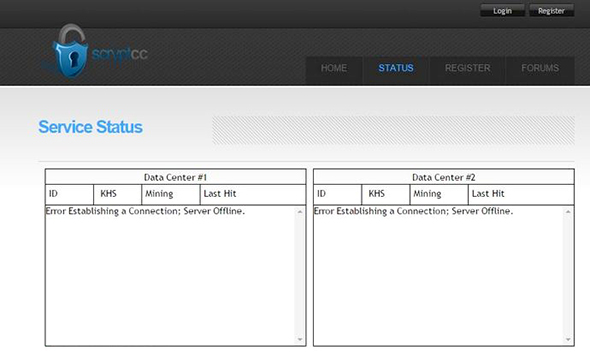The height and width of the screenshot is (362, 590).
Task: Click Data Center #1 scrollbar track
Action: [300, 275]
